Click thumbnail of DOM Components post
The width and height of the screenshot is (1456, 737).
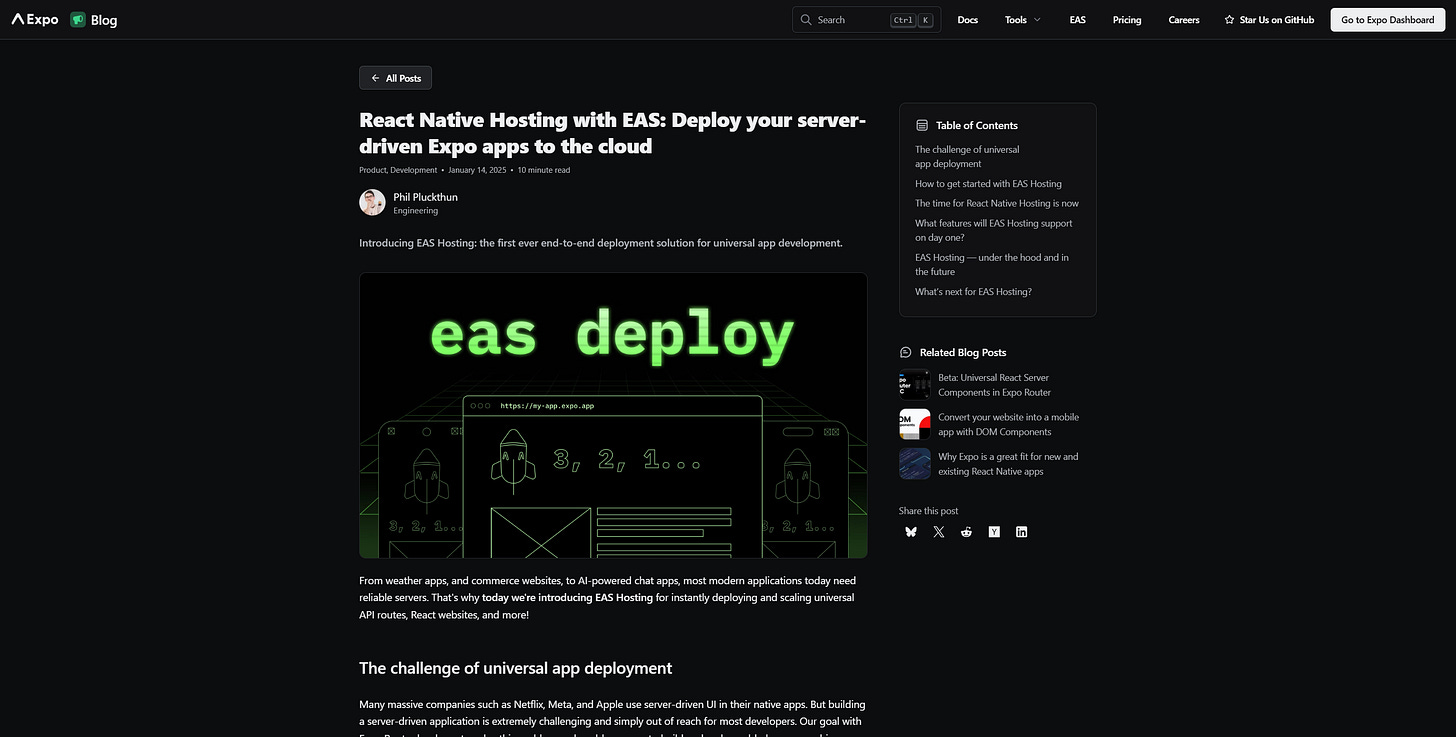point(914,424)
